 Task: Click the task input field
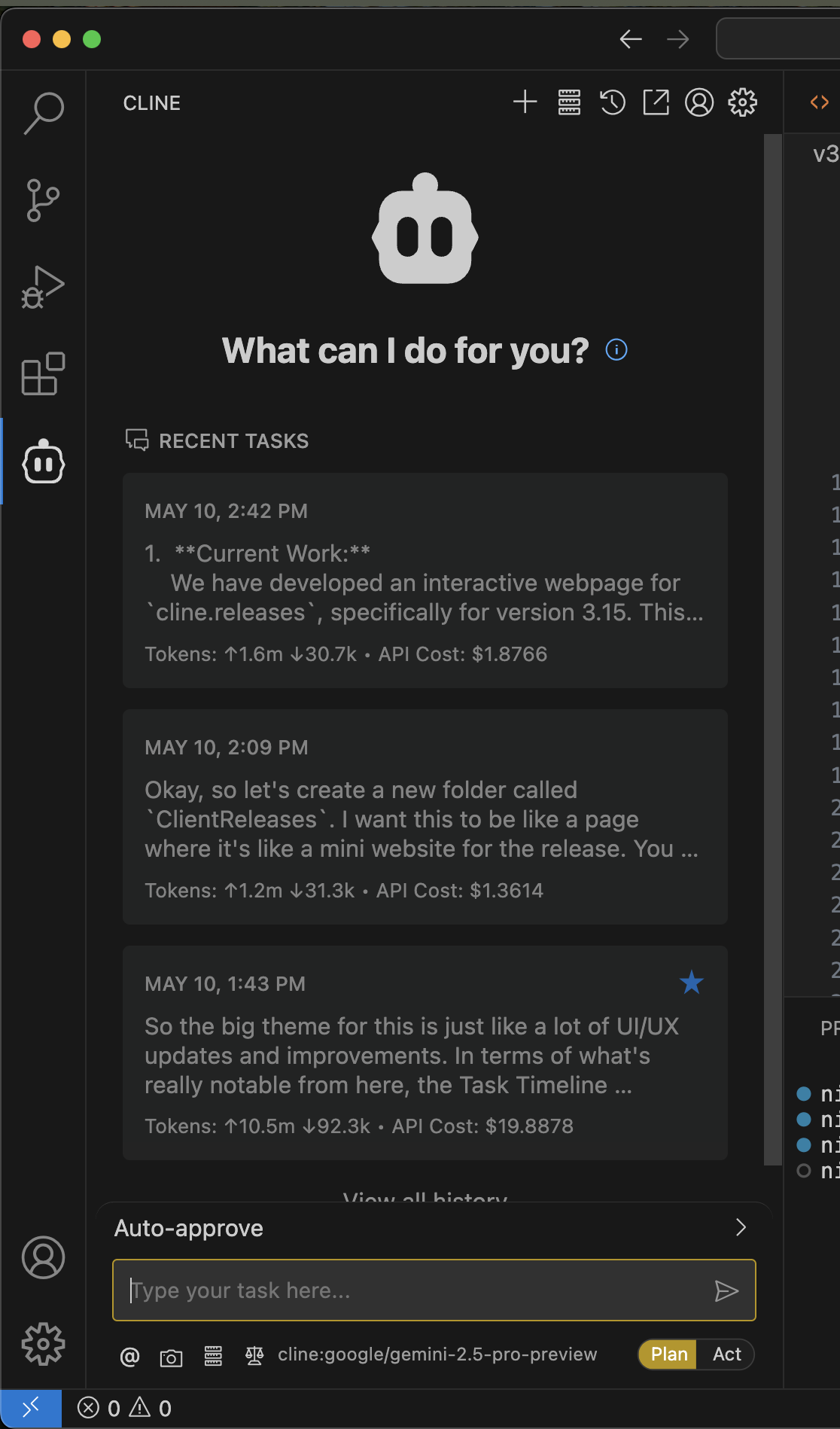pyautogui.click(x=418, y=1290)
